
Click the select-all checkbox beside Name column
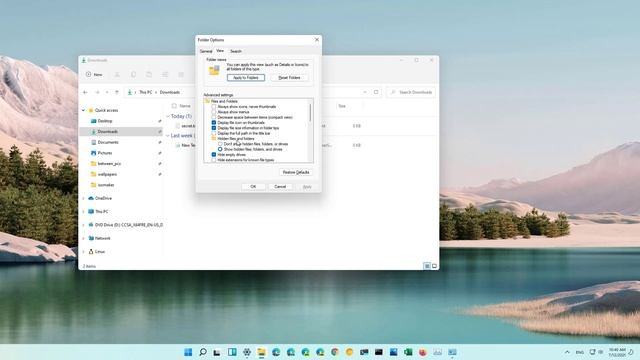click(x=174, y=106)
